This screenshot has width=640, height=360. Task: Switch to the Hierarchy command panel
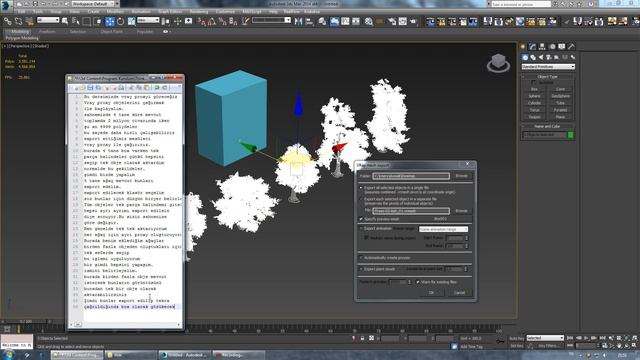(x=542, y=47)
